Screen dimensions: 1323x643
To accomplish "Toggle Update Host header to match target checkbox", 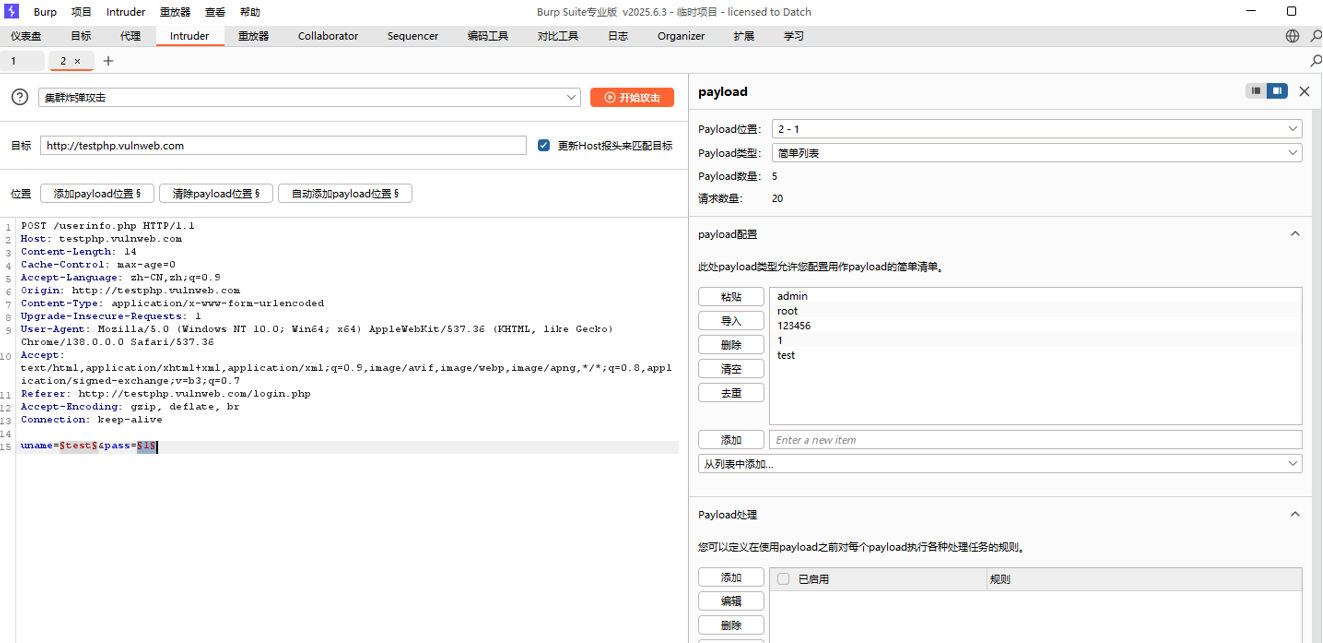I will pyautogui.click(x=544, y=145).
